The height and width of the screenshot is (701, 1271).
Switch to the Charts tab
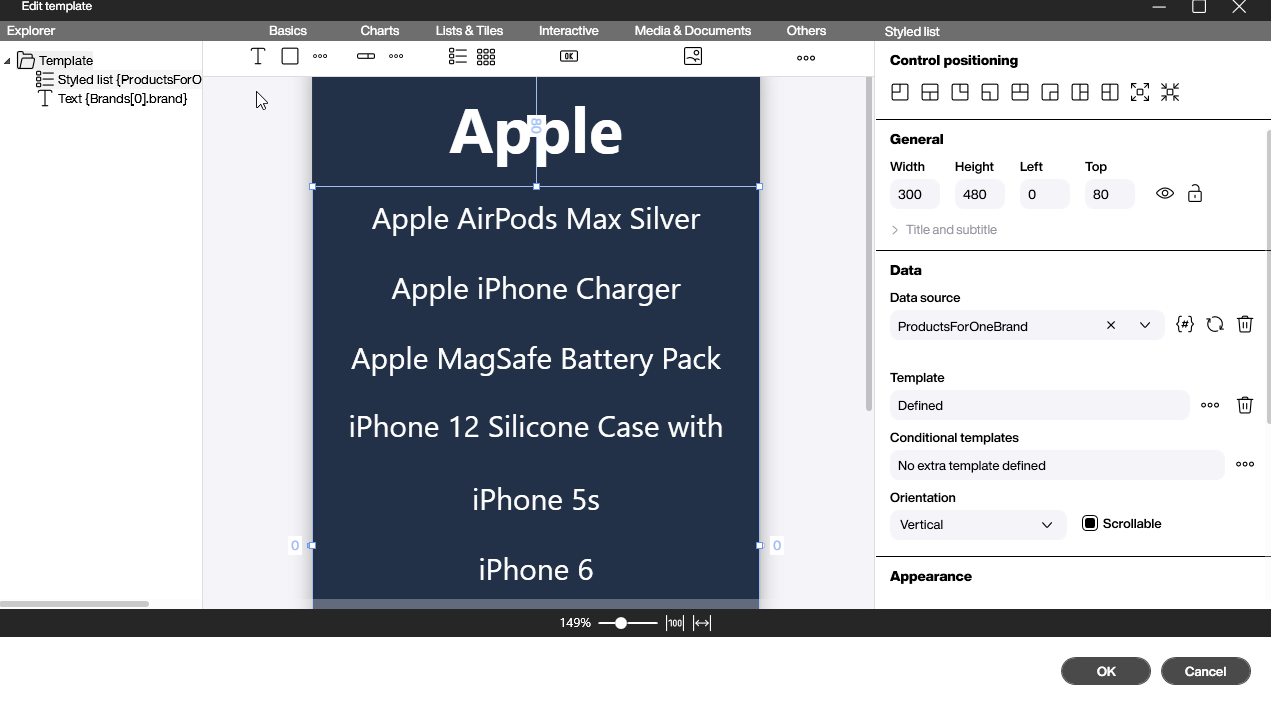pyautogui.click(x=379, y=30)
